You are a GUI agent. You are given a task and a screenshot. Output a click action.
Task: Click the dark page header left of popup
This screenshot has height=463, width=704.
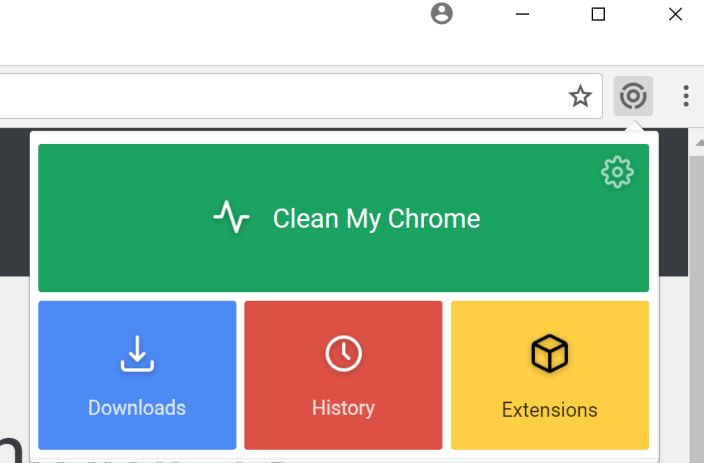pyautogui.click(x=14, y=200)
